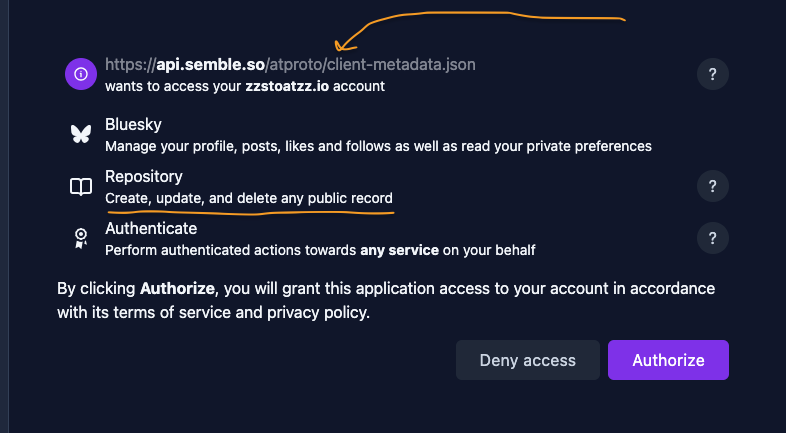Click the 'Manage your profile, posts, likes' description
The image size is (786, 433).
378,146
